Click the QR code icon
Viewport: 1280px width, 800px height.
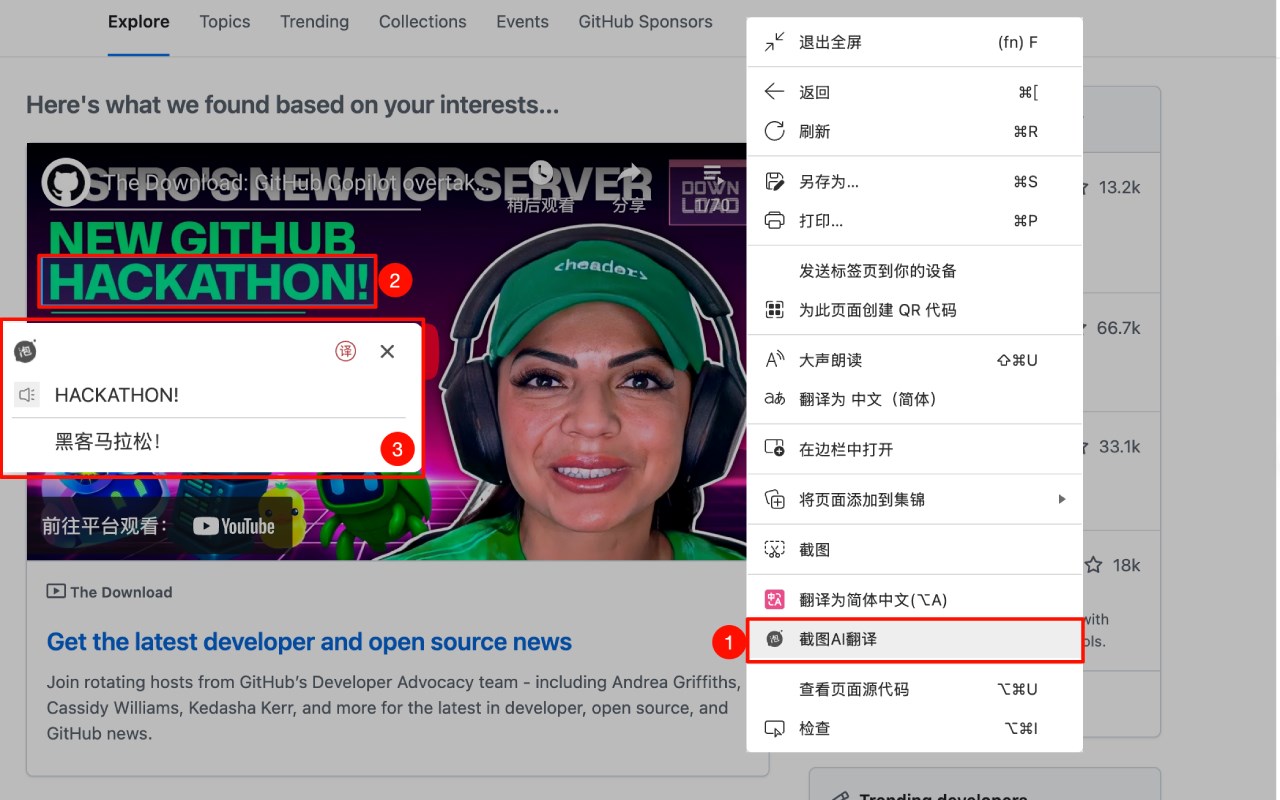pyautogui.click(x=774, y=310)
